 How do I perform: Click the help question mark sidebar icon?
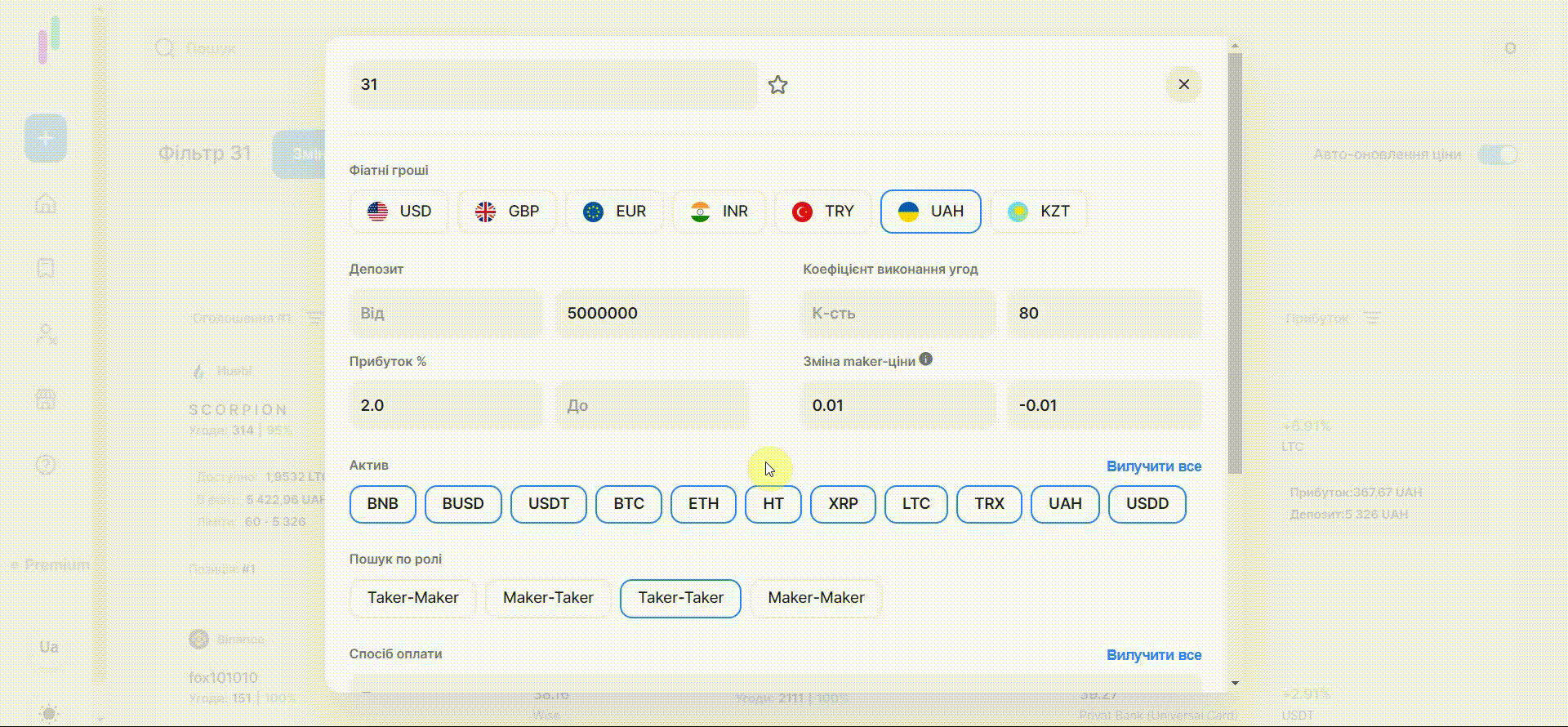point(46,465)
